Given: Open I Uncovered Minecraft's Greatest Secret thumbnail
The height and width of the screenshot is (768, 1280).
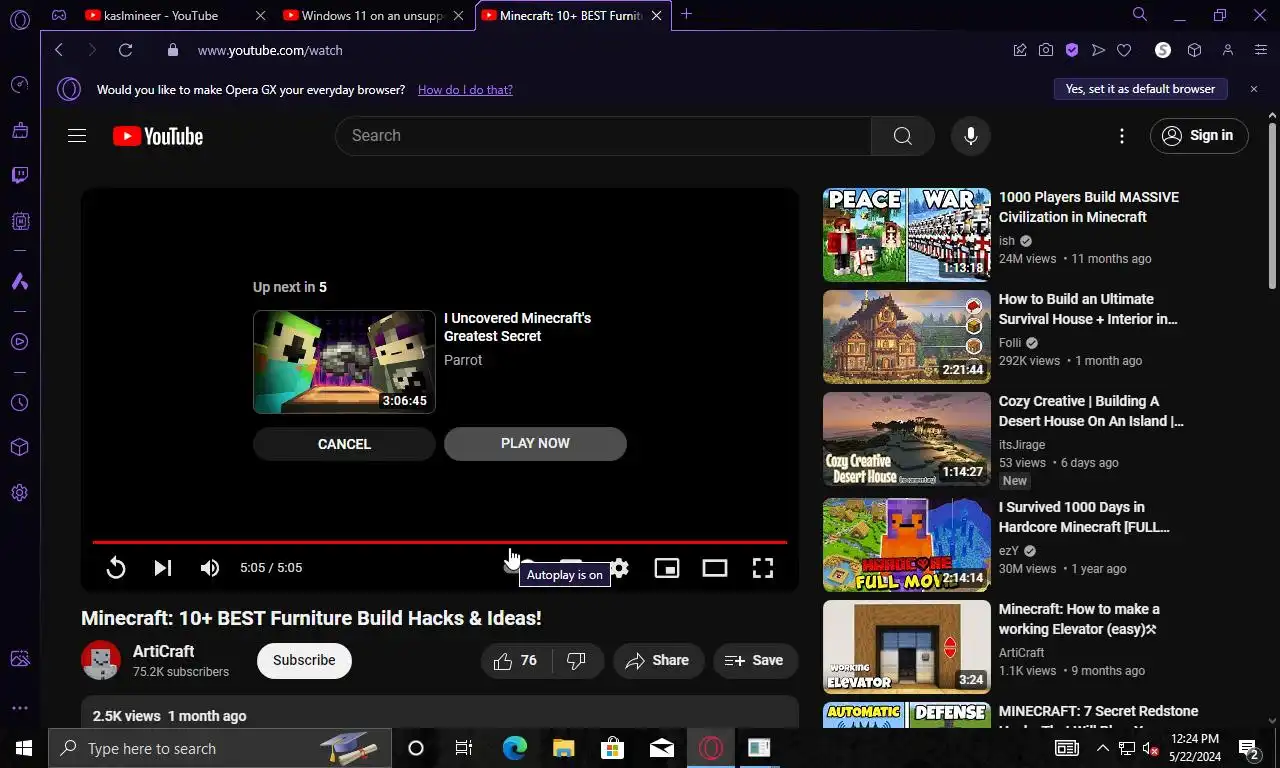Looking at the screenshot, I should pyautogui.click(x=344, y=362).
